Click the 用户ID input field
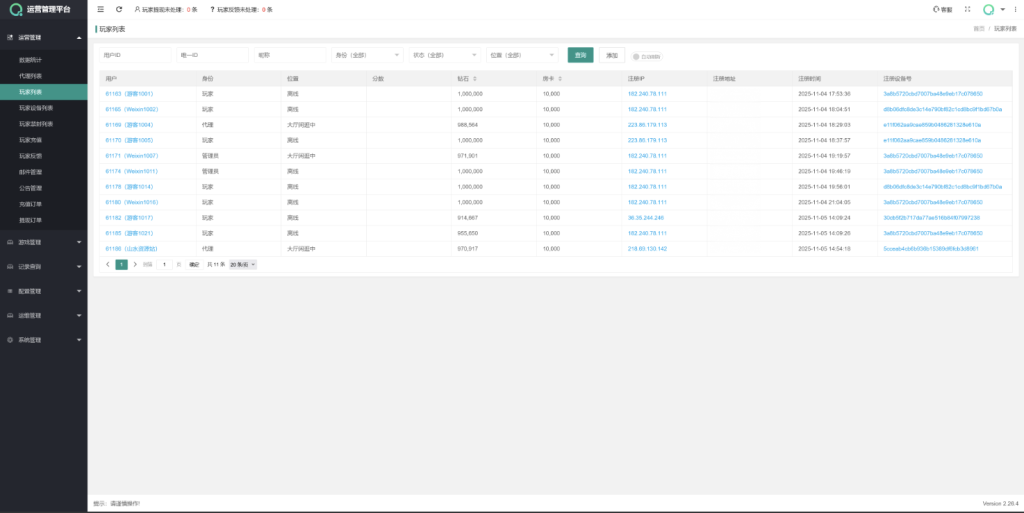 point(134,55)
